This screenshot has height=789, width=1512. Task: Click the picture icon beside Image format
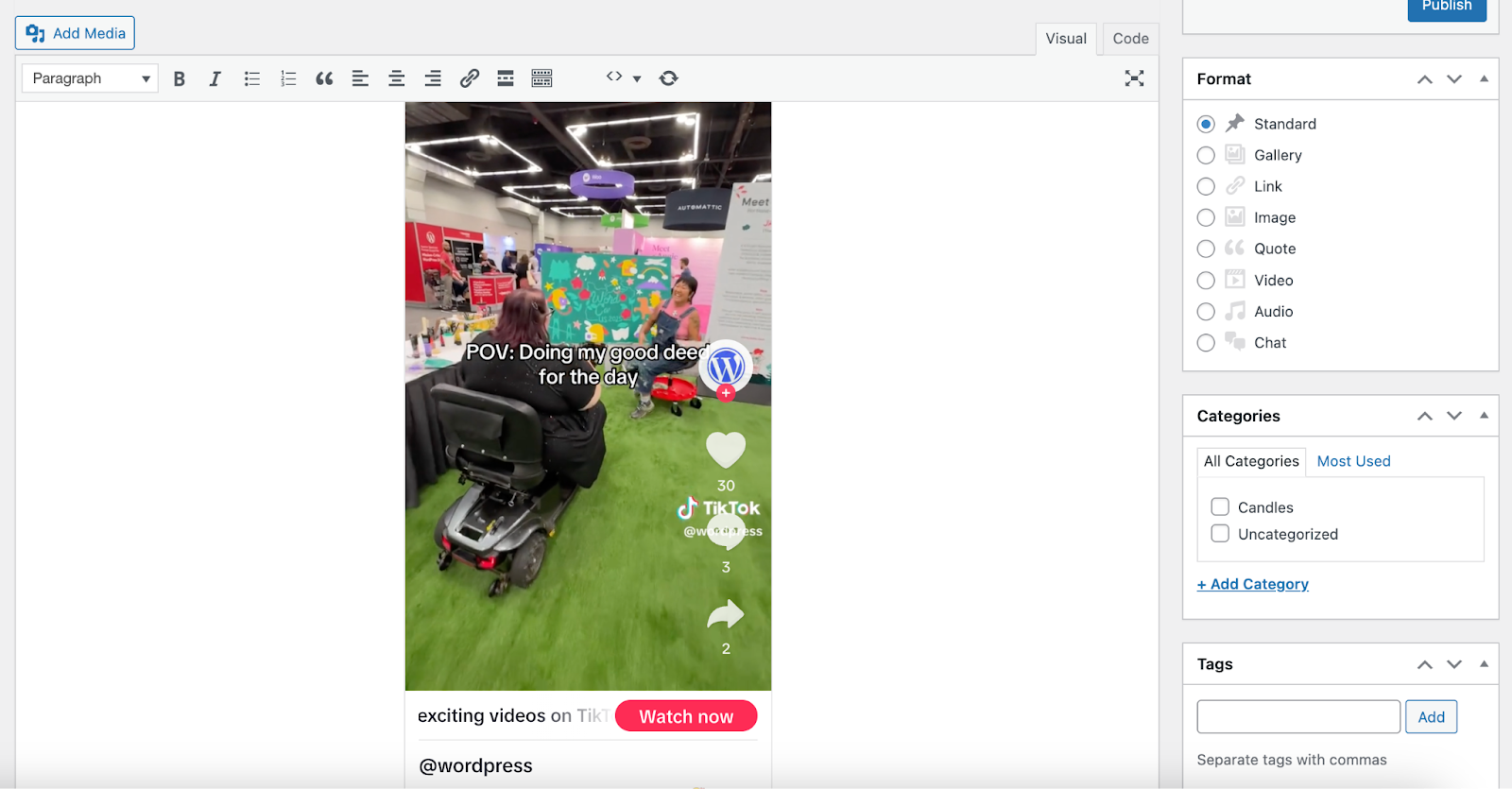coord(1235,216)
